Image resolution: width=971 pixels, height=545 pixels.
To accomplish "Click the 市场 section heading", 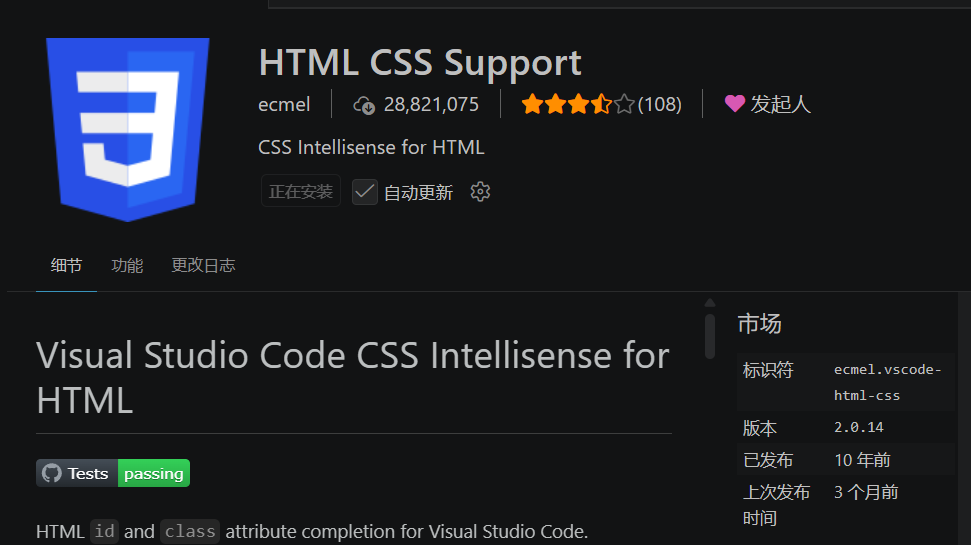I will point(759,323).
